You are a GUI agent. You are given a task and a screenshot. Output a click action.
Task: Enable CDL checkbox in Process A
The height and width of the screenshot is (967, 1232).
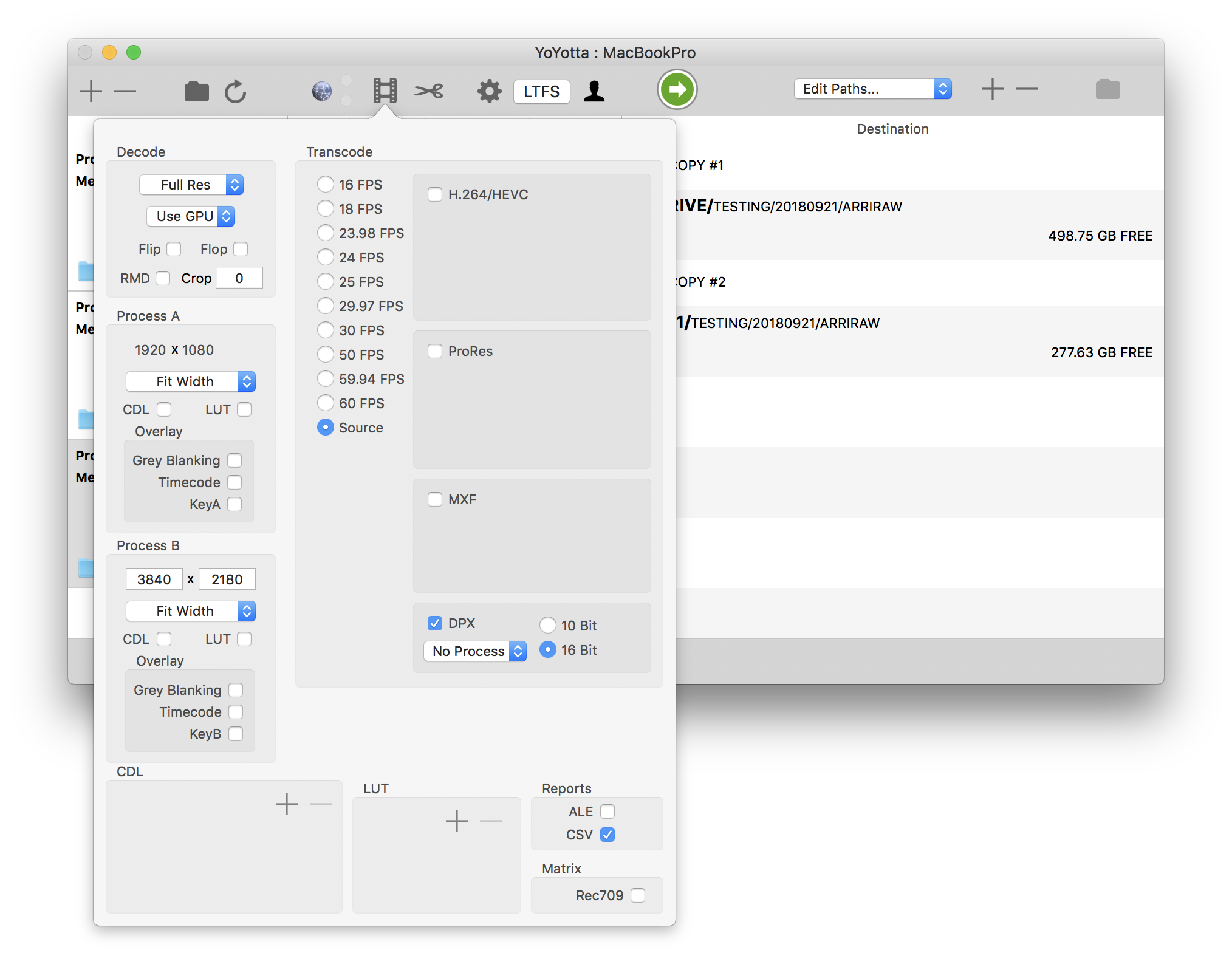click(x=164, y=409)
